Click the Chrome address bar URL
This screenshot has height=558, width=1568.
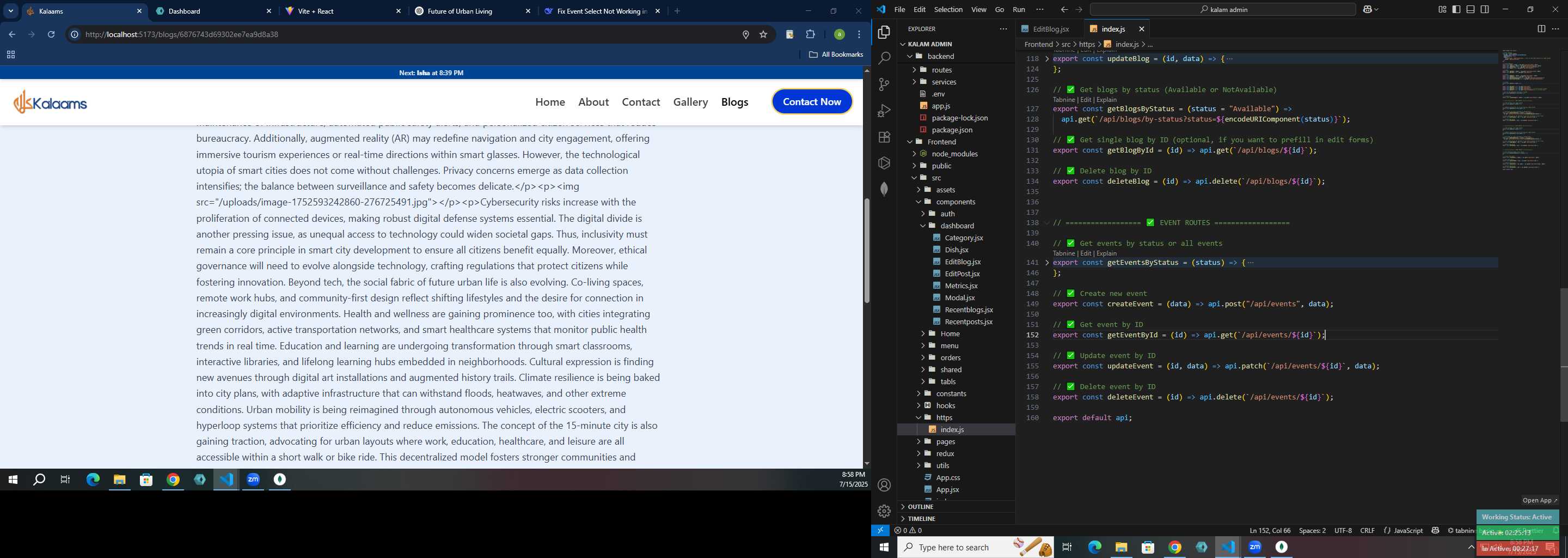[x=181, y=35]
